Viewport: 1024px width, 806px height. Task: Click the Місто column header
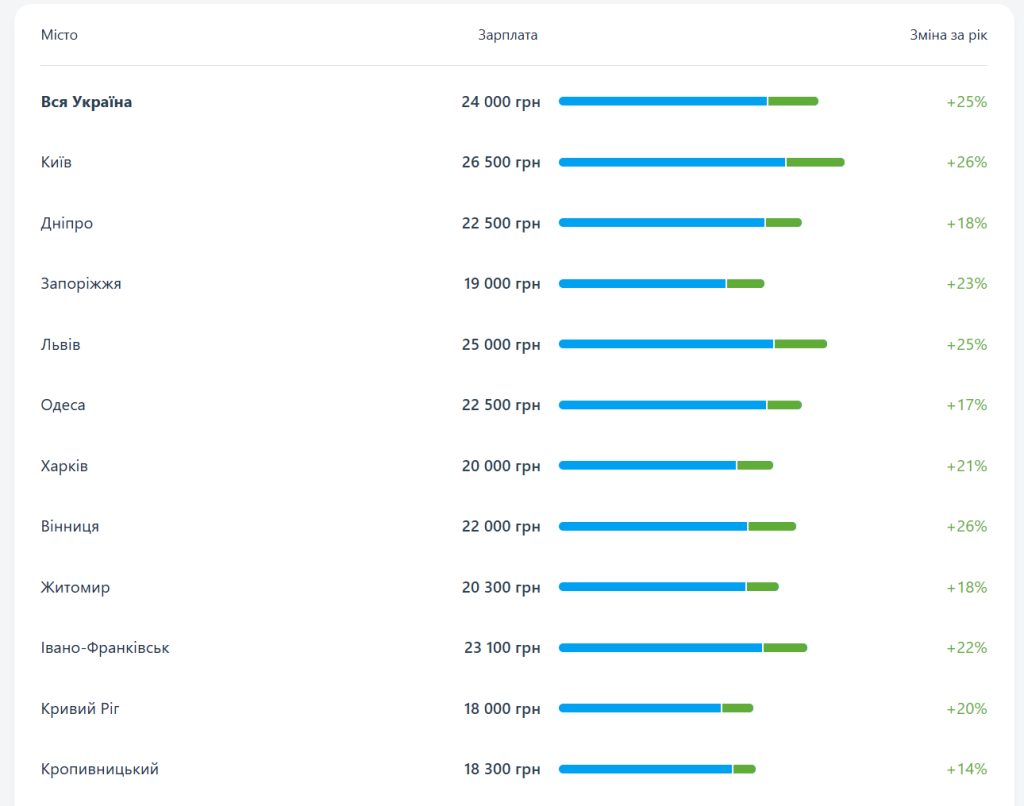[59, 35]
